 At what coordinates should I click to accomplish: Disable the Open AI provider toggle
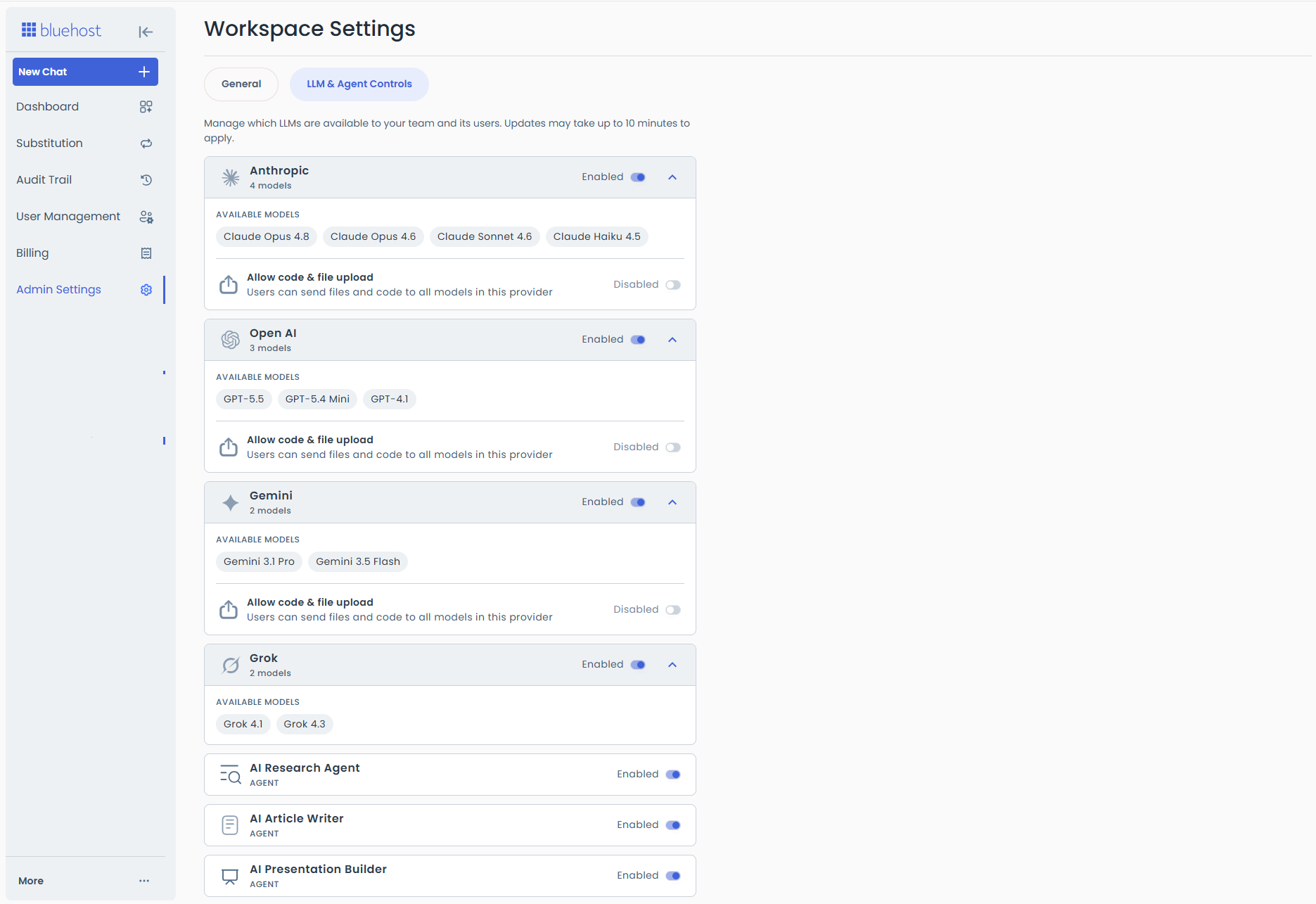click(638, 340)
